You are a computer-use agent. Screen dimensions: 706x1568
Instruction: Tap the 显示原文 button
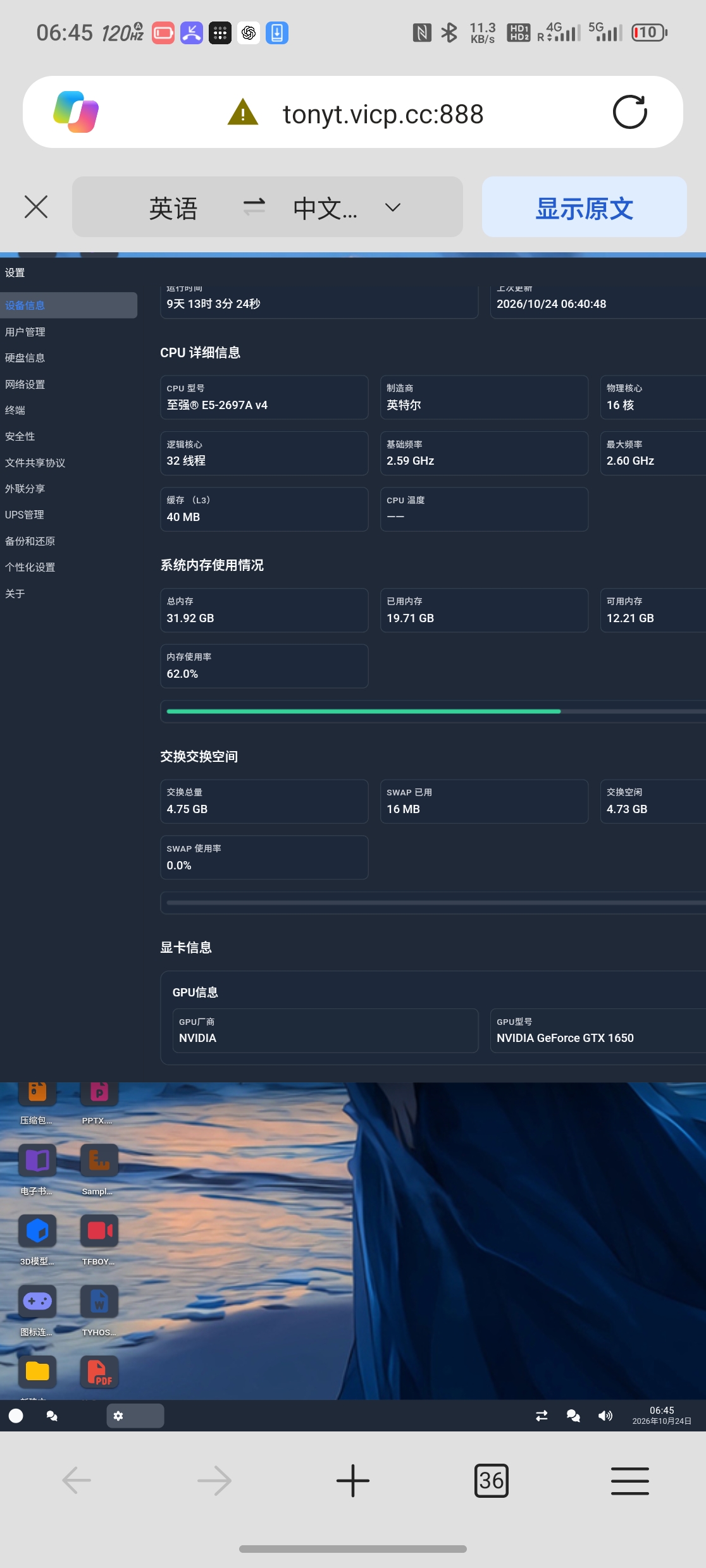[x=585, y=207]
